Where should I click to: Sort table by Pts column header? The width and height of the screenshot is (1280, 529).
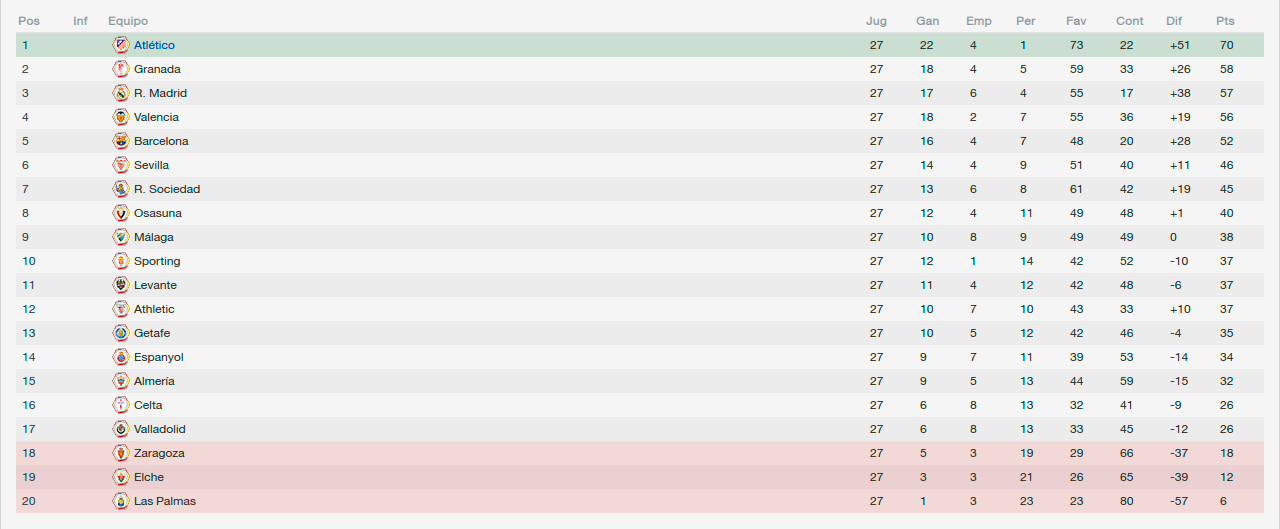click(1225, 21)
